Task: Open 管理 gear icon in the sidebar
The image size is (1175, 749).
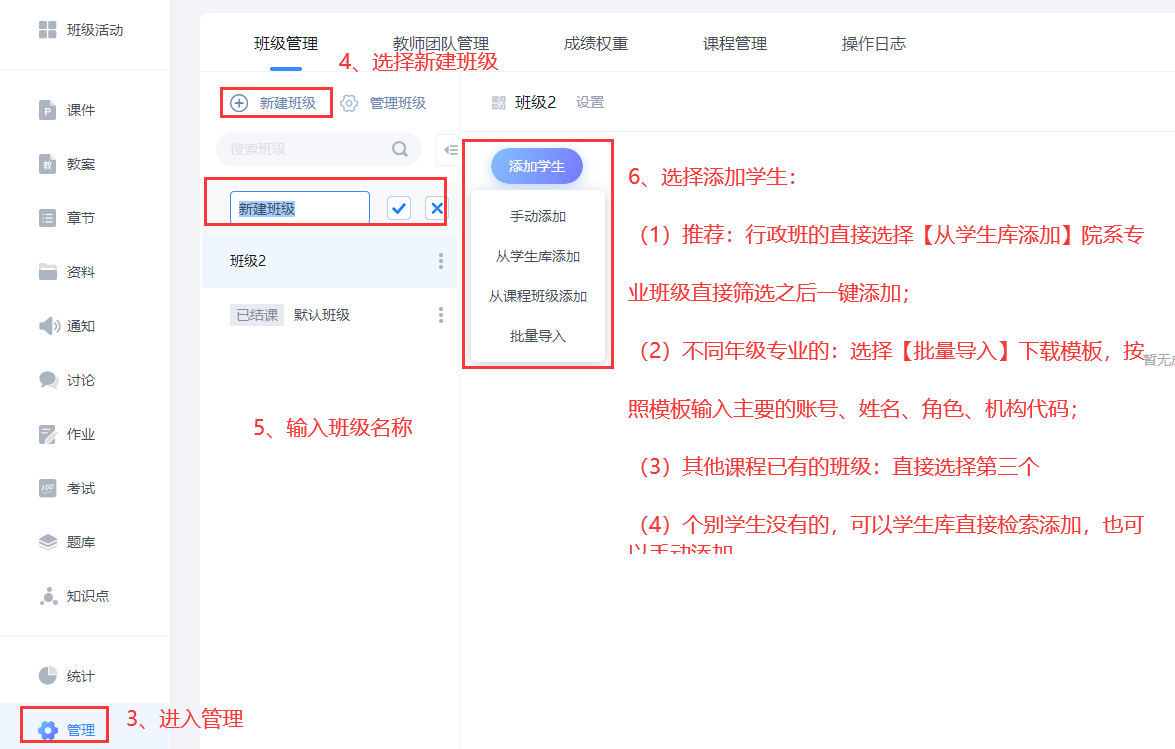Action: [48, 730]
